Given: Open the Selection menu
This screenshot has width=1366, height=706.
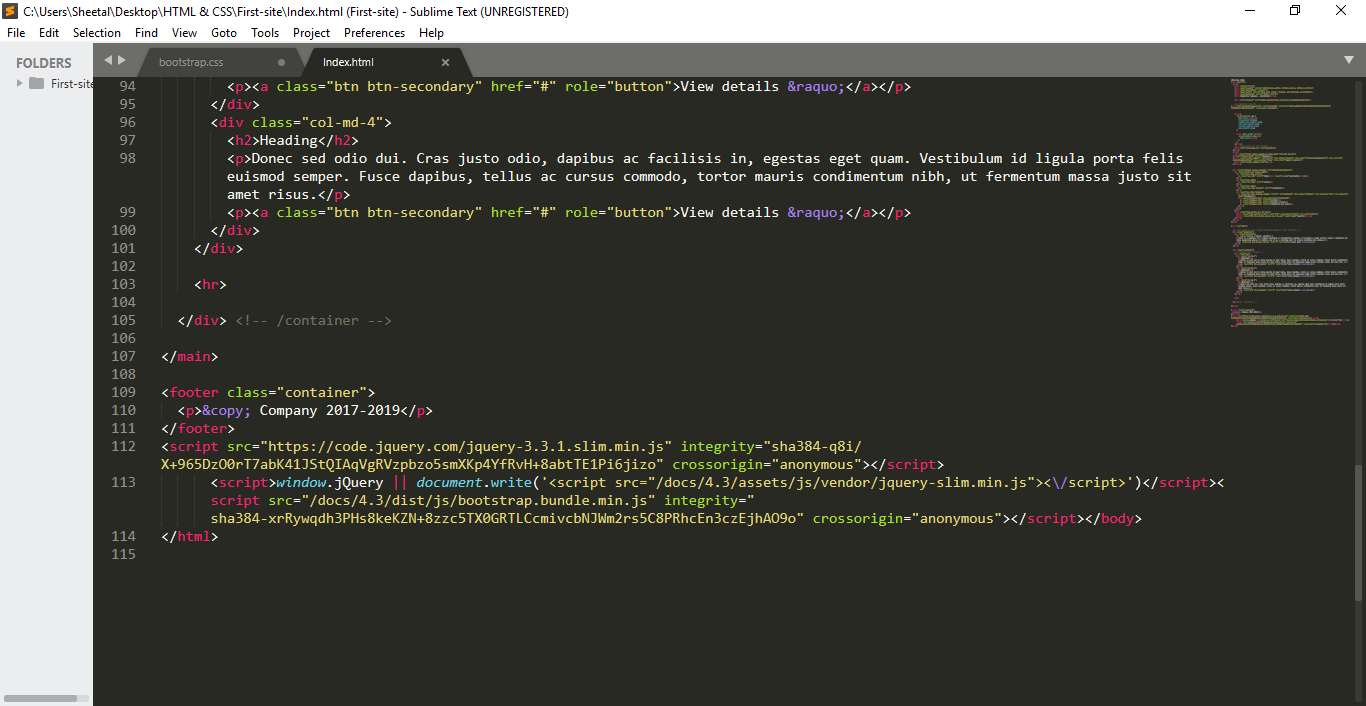Looking at the screenshot, I should click(x=97, y=33).
